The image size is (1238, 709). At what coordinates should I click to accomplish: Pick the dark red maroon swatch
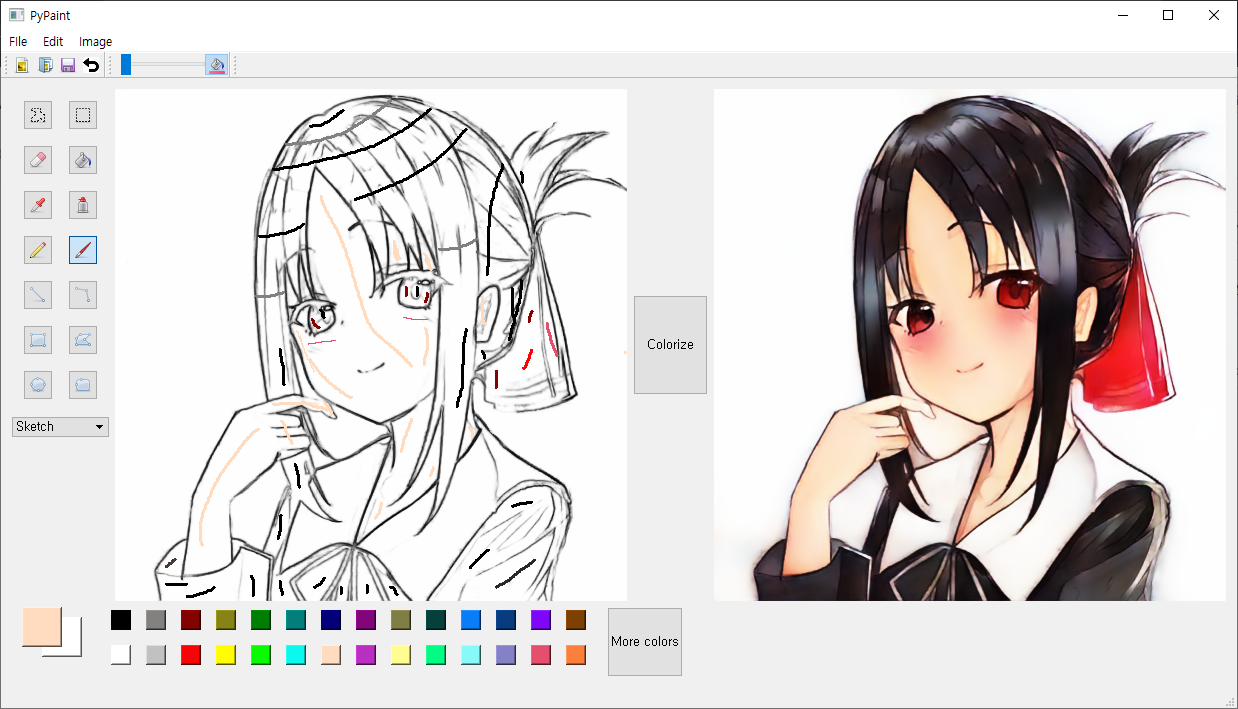(191, 620)
